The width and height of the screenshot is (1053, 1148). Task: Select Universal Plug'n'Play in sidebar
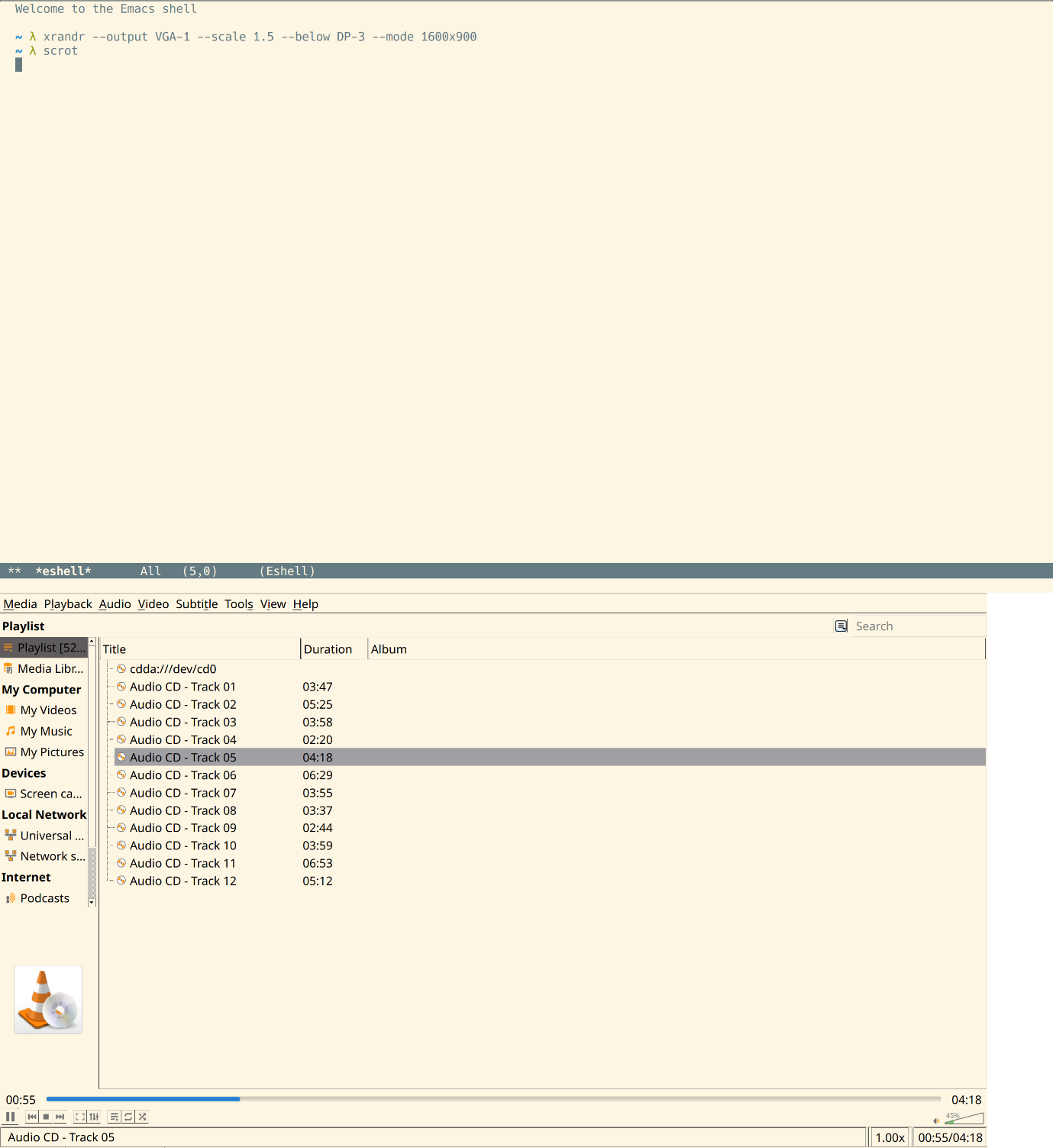coord(44,836)
